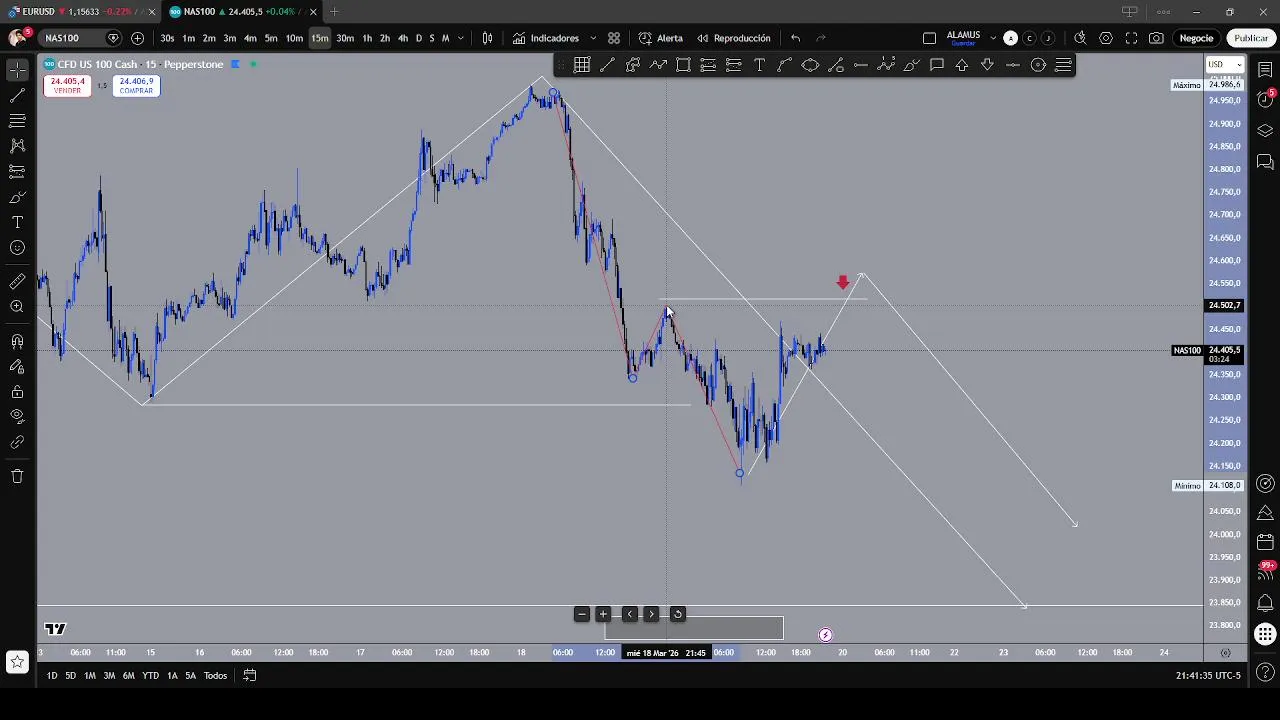Screen dimensions: 1280x720
Task: Switch to the 30s timeframe
Action: (x=167, y=38)
